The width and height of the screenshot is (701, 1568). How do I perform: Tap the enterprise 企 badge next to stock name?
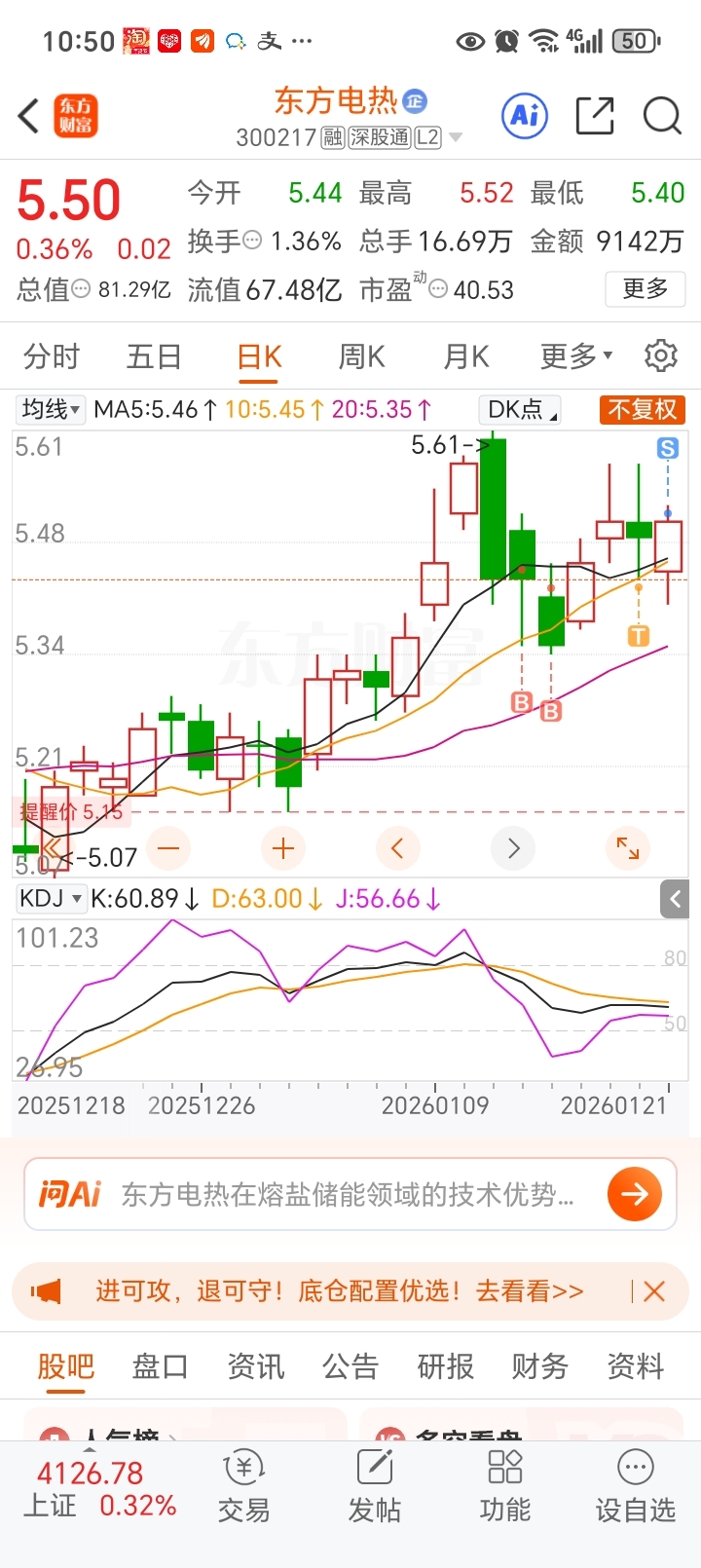[416, 100]
